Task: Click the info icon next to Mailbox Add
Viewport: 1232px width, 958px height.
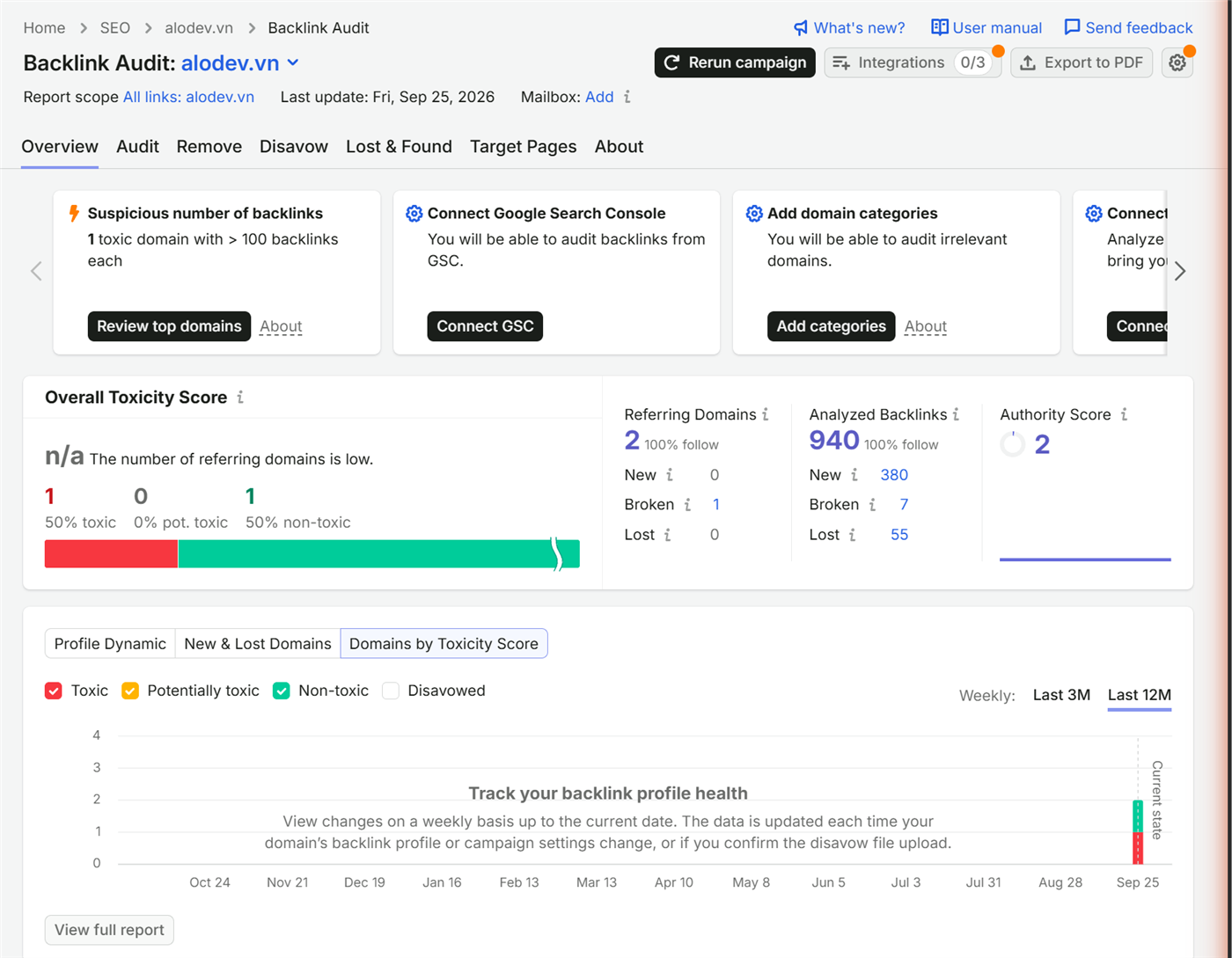Action: [627, 97]
